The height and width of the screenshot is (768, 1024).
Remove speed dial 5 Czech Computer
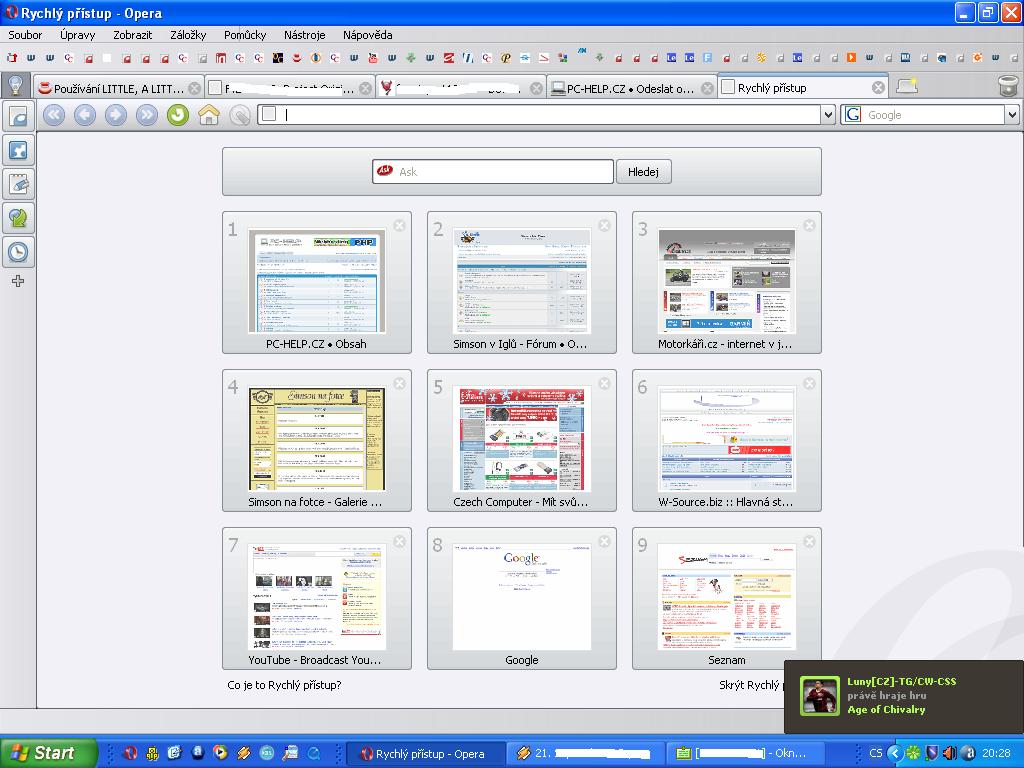tap(605, 383)
